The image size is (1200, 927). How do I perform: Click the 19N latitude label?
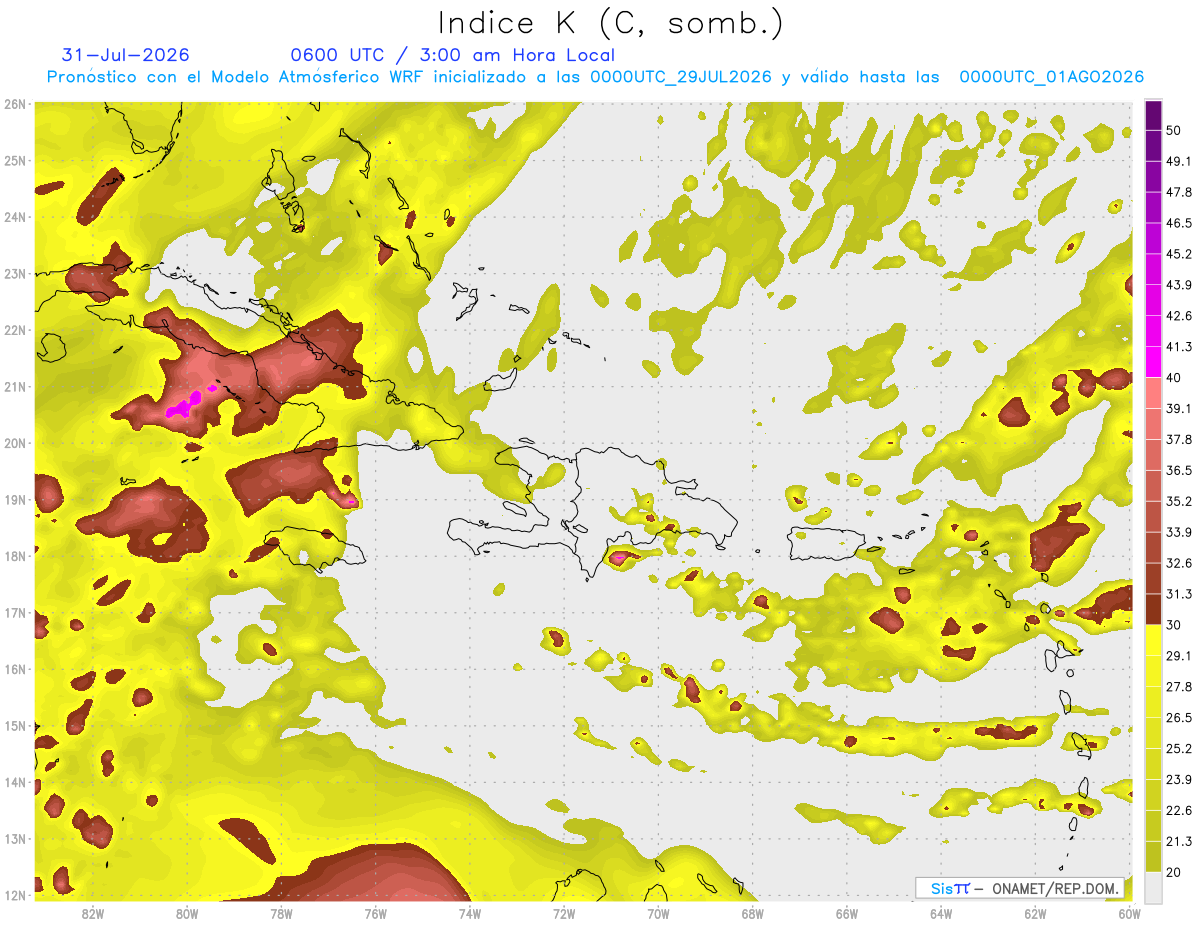point(15,499)
